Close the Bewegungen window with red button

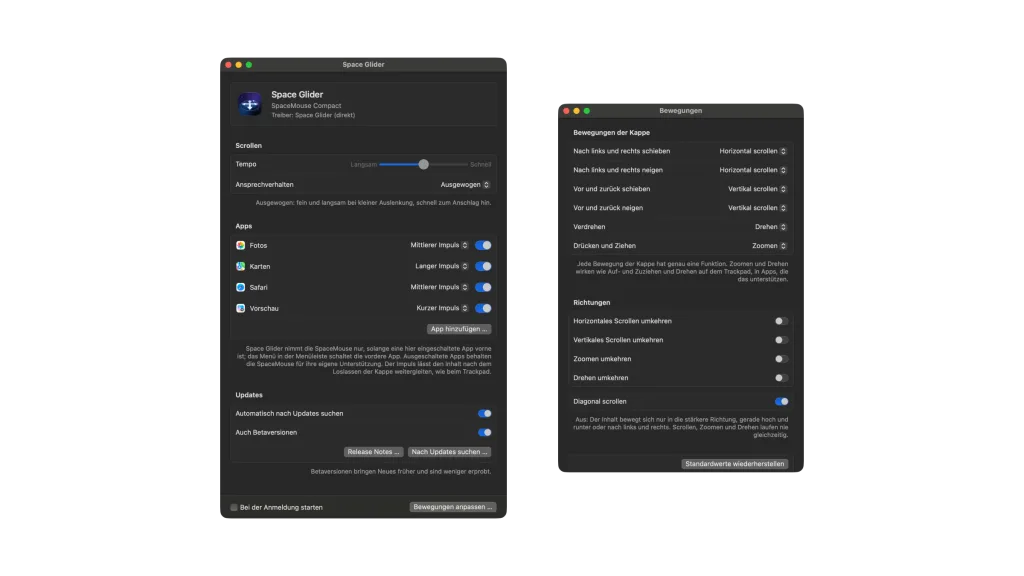click(566, 111)
